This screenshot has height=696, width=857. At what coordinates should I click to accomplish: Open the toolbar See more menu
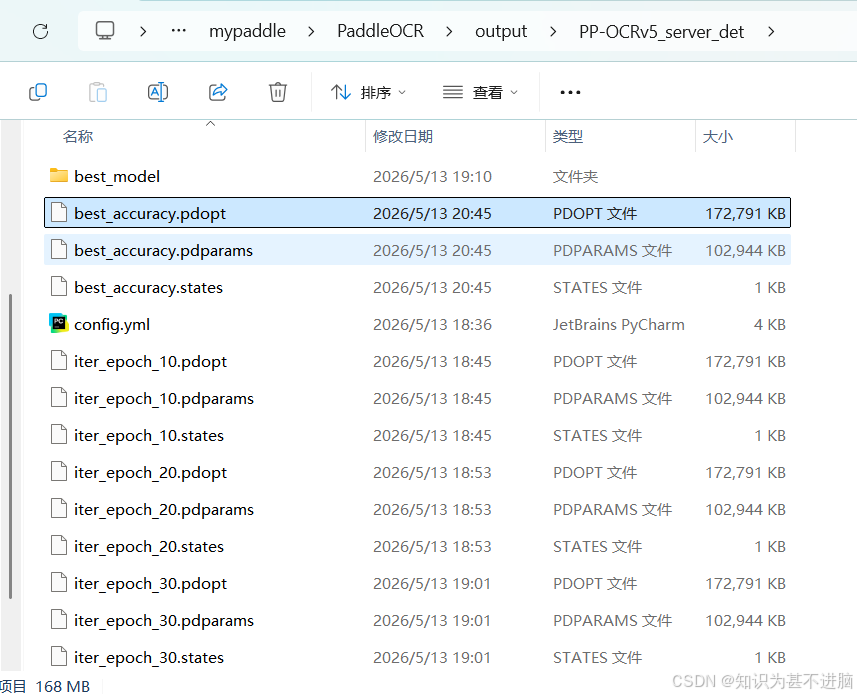coord(570,92)
